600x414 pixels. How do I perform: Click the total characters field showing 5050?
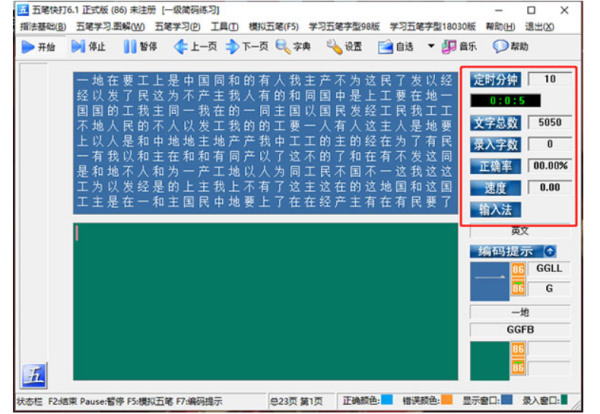[x=550, y=122]
